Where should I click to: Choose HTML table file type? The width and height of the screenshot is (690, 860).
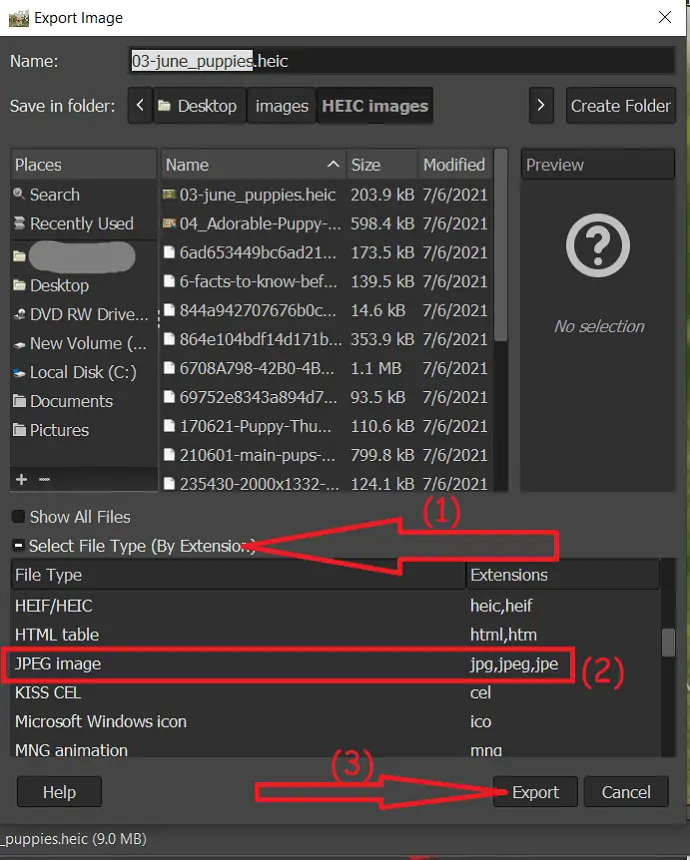click(335, 635)
